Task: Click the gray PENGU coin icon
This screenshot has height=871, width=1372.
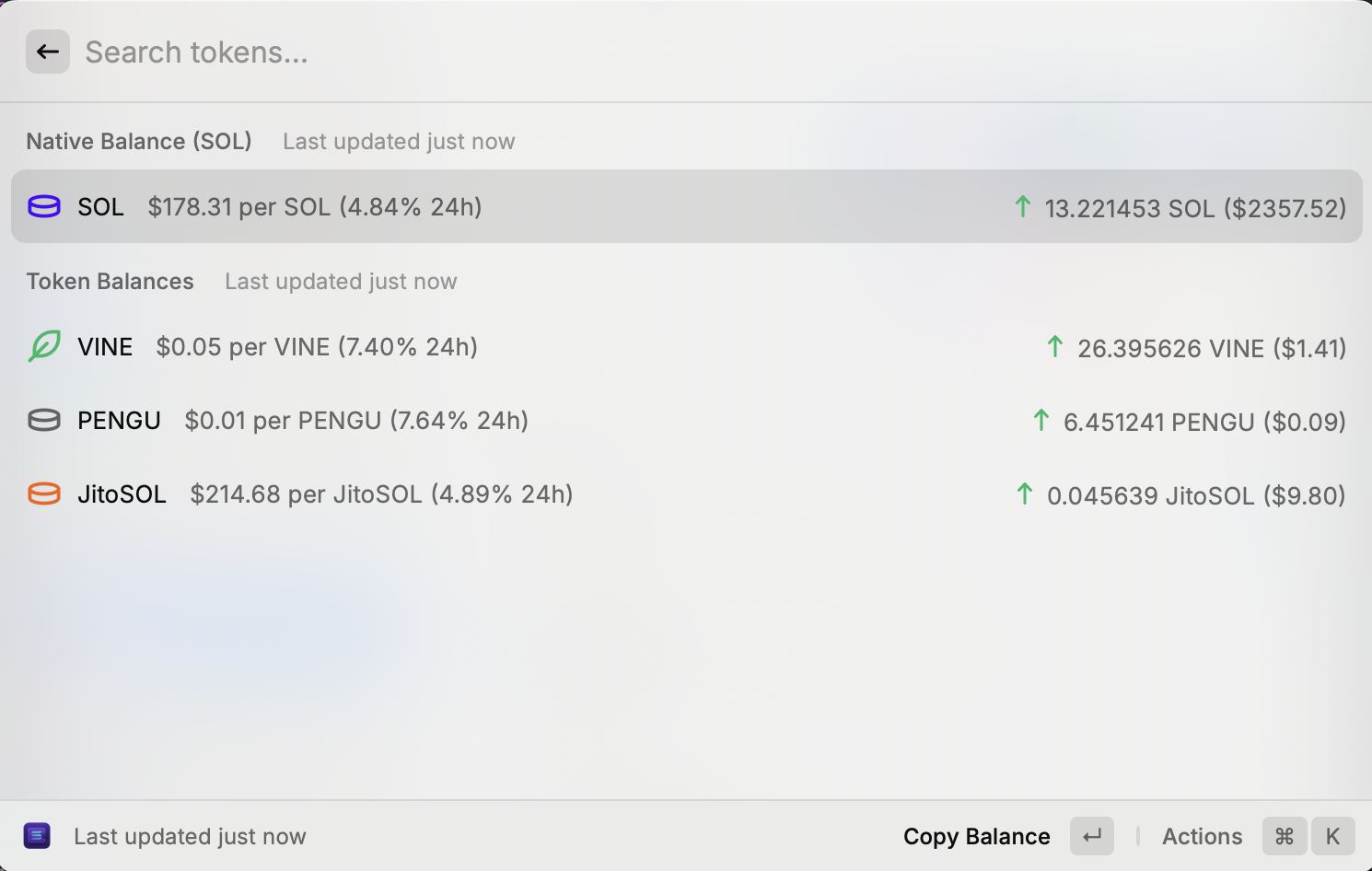Action: click(x=44, y=420)
